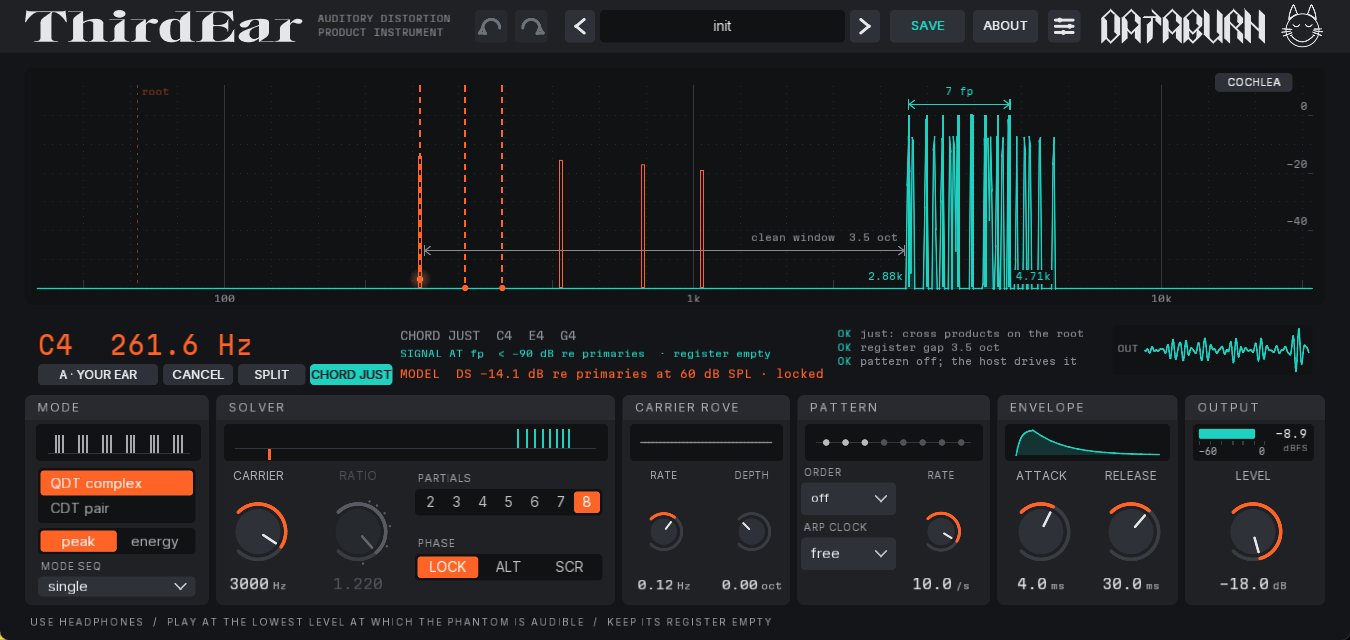Viewport: 1350px width, 640px height.
Task: Click the 30.0 ms release value
Action: coord(1131,584)
